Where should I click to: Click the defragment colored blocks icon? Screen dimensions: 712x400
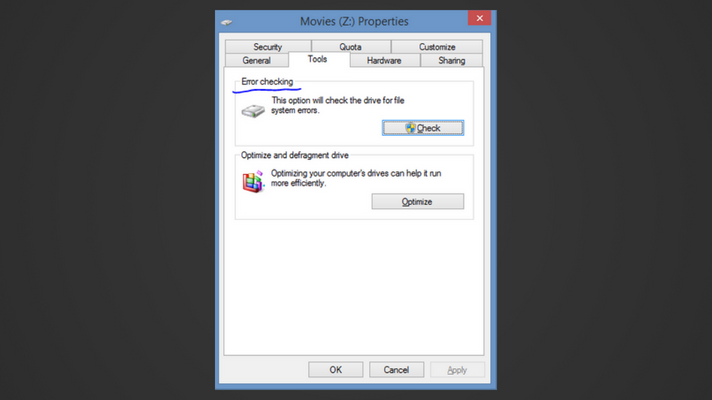click(x=253, y=182)
